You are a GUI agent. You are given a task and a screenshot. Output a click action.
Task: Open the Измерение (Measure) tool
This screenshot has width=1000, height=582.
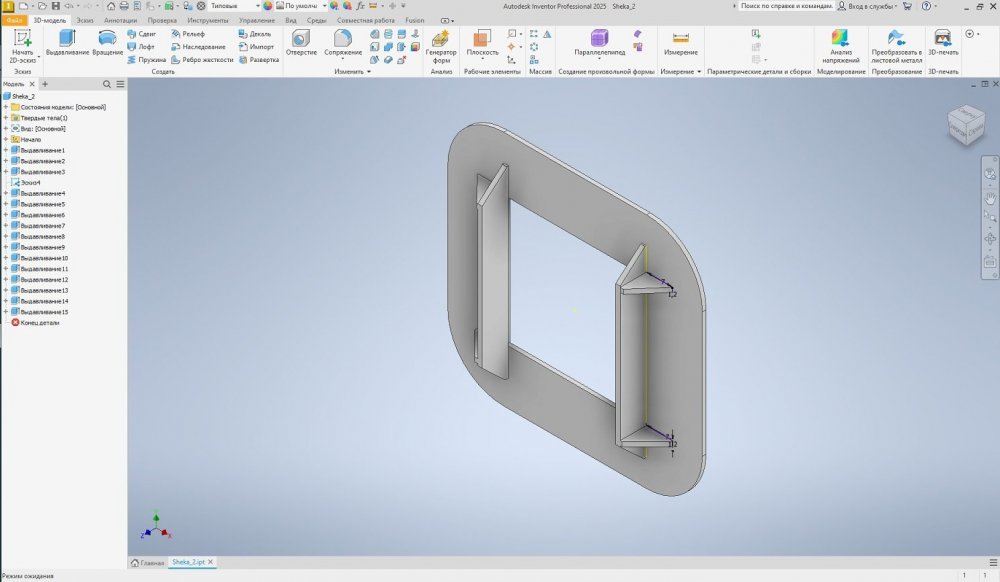tap(681, 42)
